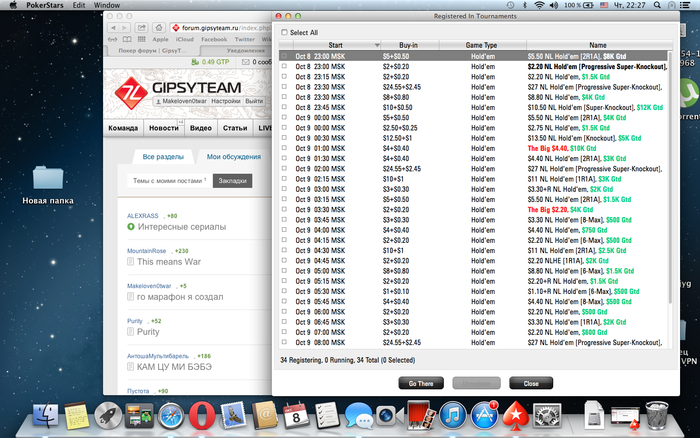This screenshot has height=438, width=700.
Task: Open the Window menu
Action: point(107,5)
